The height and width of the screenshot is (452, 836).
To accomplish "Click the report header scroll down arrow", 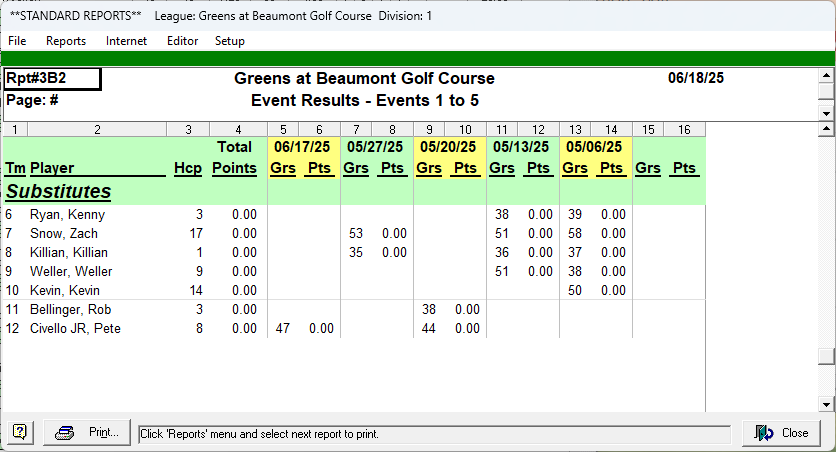I will [826, 114].
